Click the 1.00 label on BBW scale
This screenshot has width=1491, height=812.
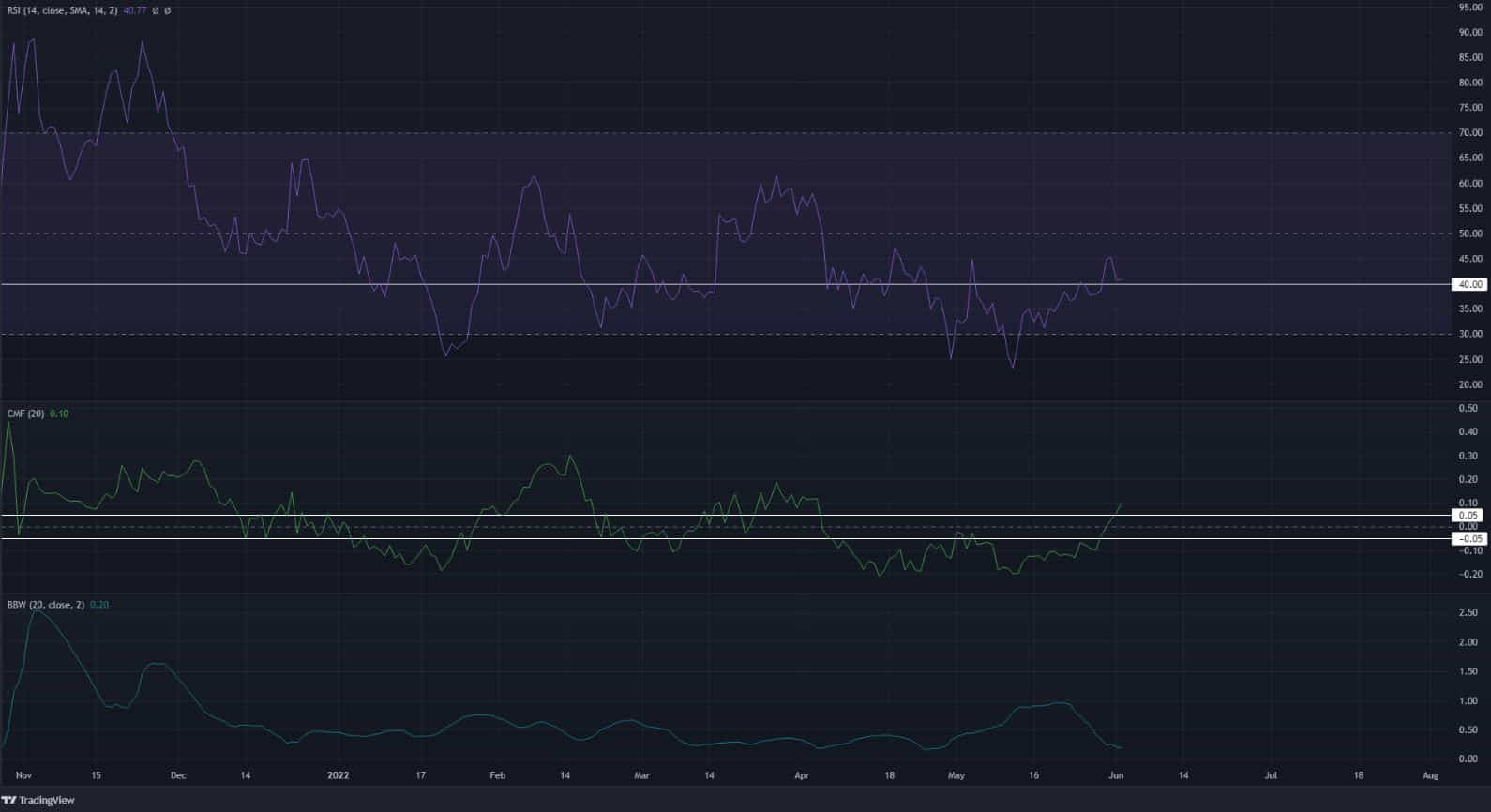click(x=1470, y=700)
